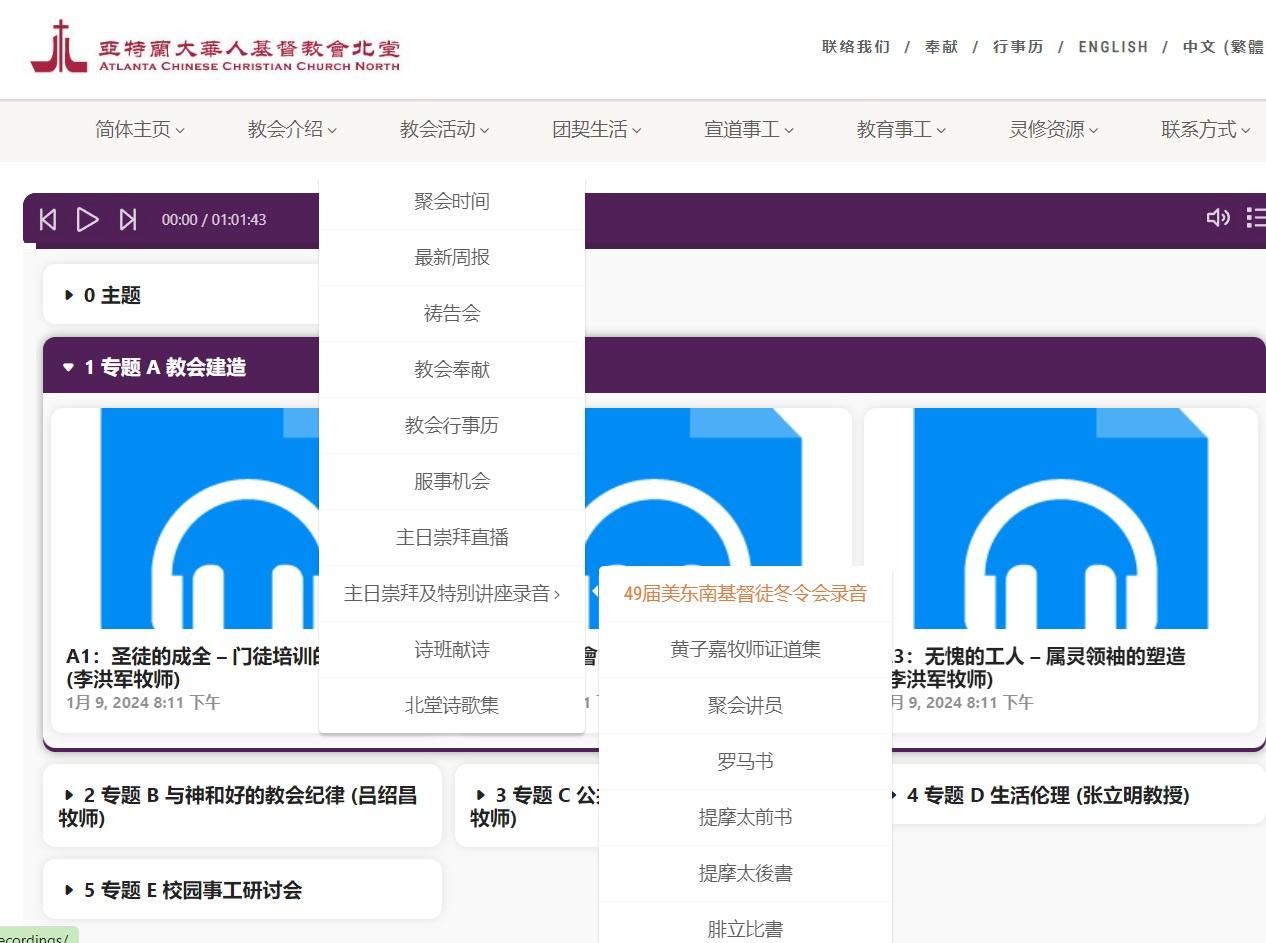1266x943 pixels.
Task: Open the playlist icon in player bar
Action: [x=1255, y=218]
